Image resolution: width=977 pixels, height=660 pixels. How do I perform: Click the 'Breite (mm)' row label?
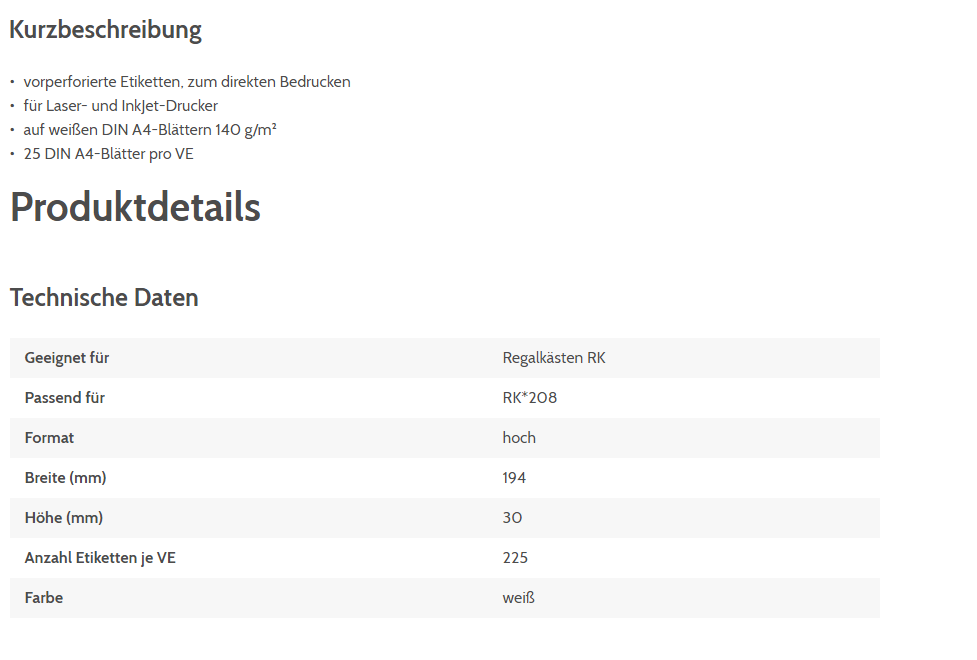click(x=66, y=478)
